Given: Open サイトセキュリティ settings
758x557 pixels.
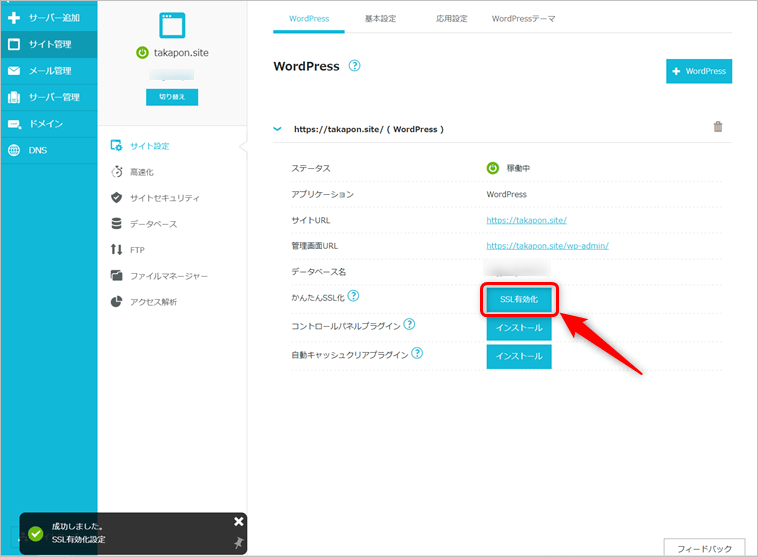Looking at the screenshot, I should pos(164,198).
